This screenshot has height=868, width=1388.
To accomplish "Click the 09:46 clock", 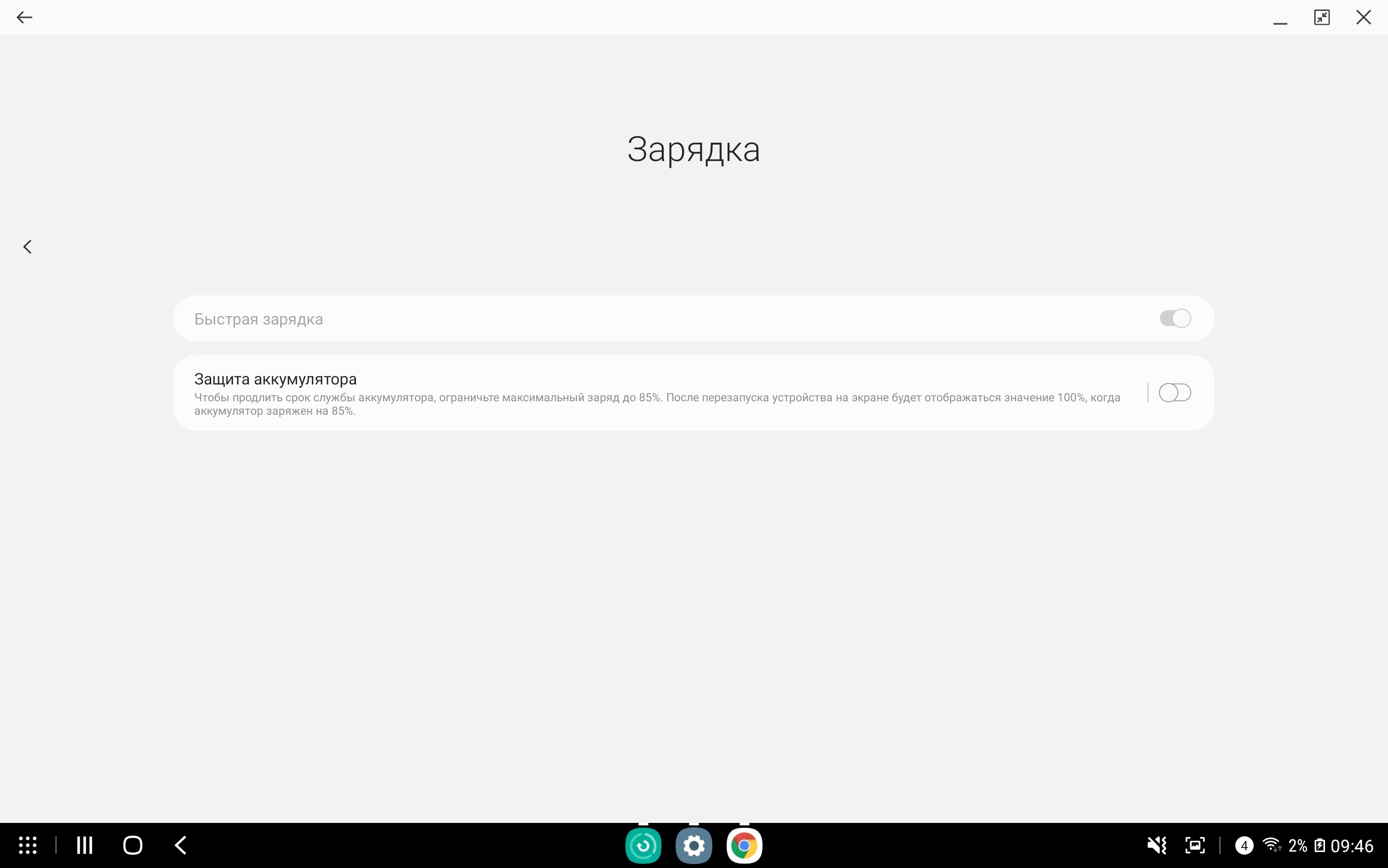I will 1352,846.
